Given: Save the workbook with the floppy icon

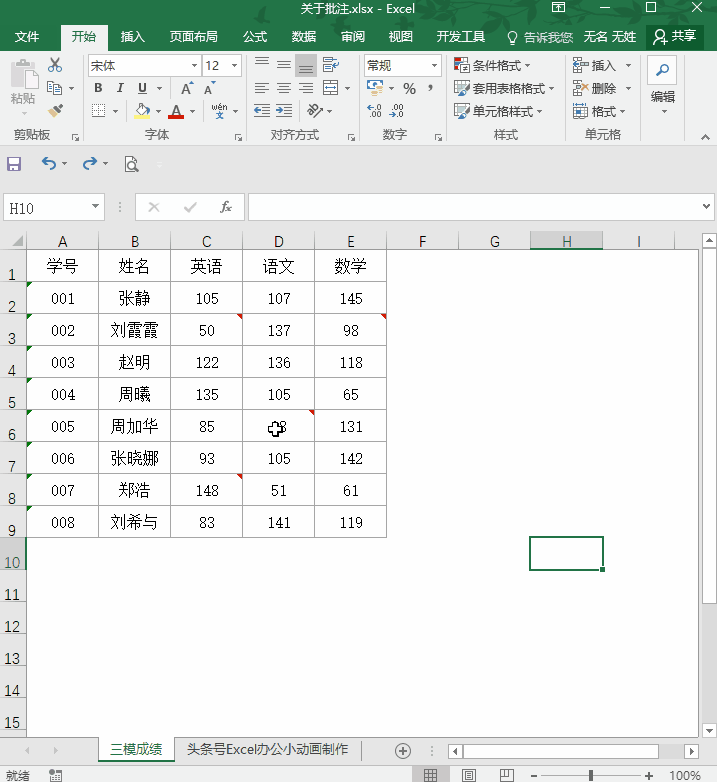Looking at the screenshot, I should tap(14, 164).
